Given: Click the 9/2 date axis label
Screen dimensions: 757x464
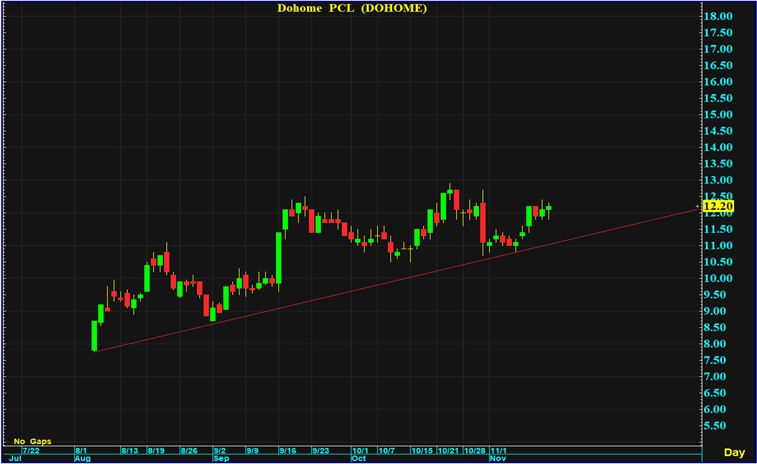Looking at the screenshot, I should coord(220,450).
